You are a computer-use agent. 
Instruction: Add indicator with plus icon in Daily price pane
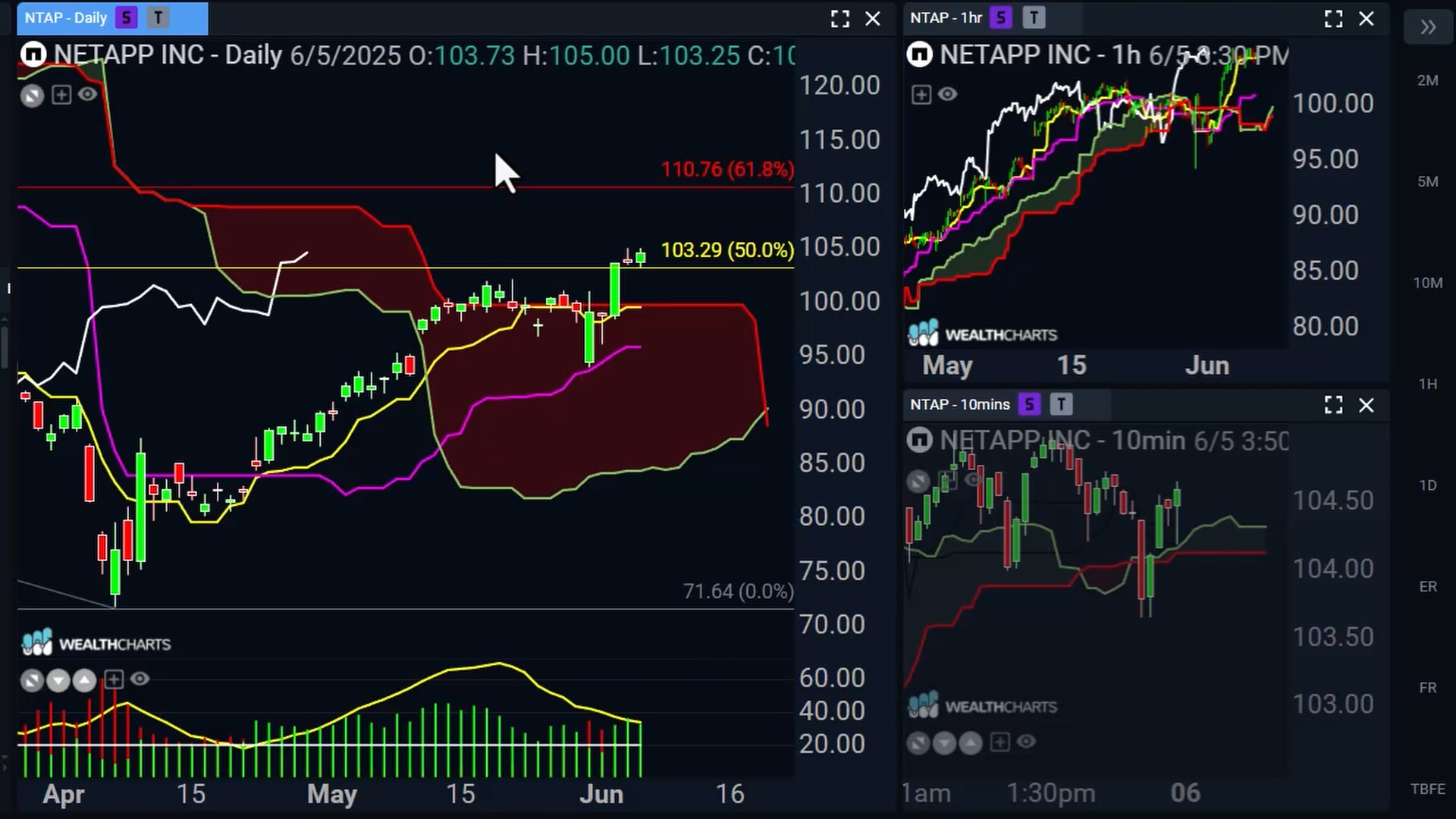(x=61, y=95)
